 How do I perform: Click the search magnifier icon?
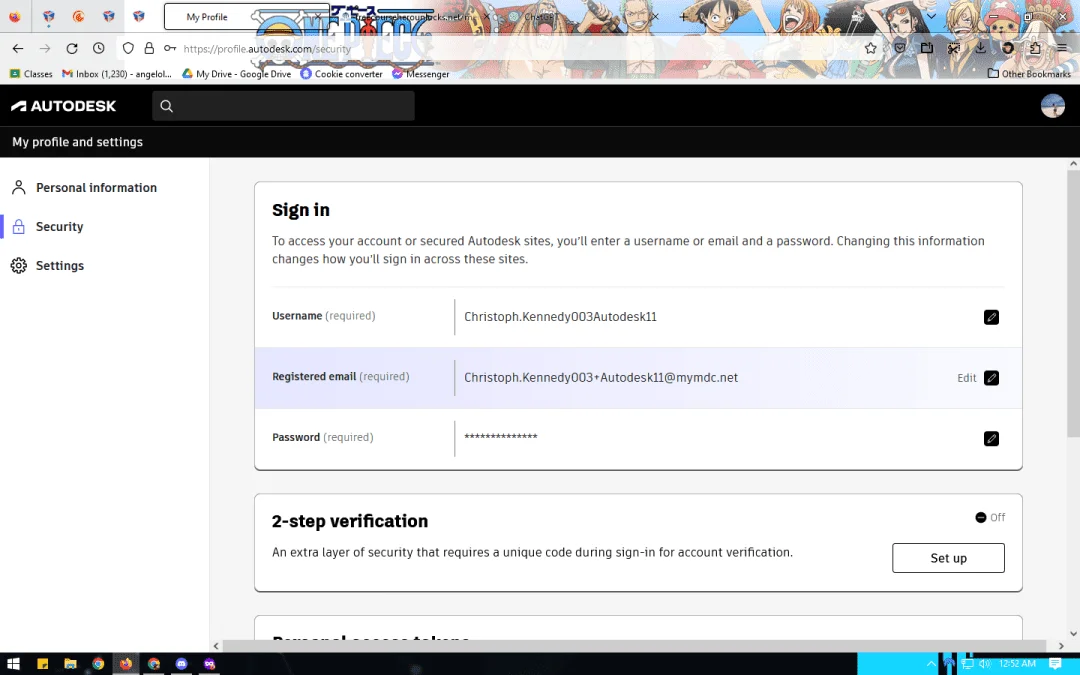click(166, 106)
